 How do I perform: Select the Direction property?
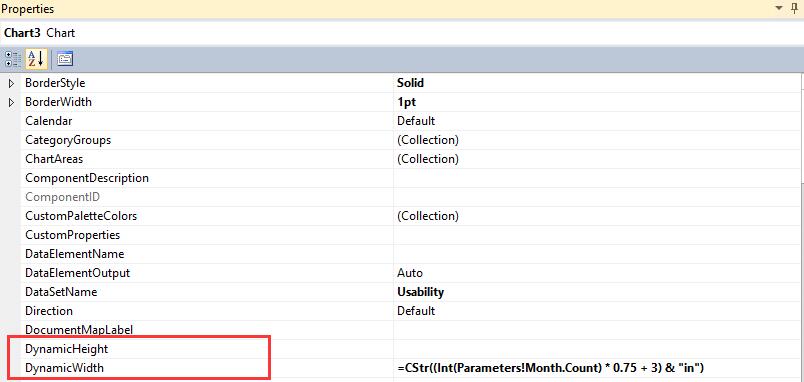[x=49, y=311]
